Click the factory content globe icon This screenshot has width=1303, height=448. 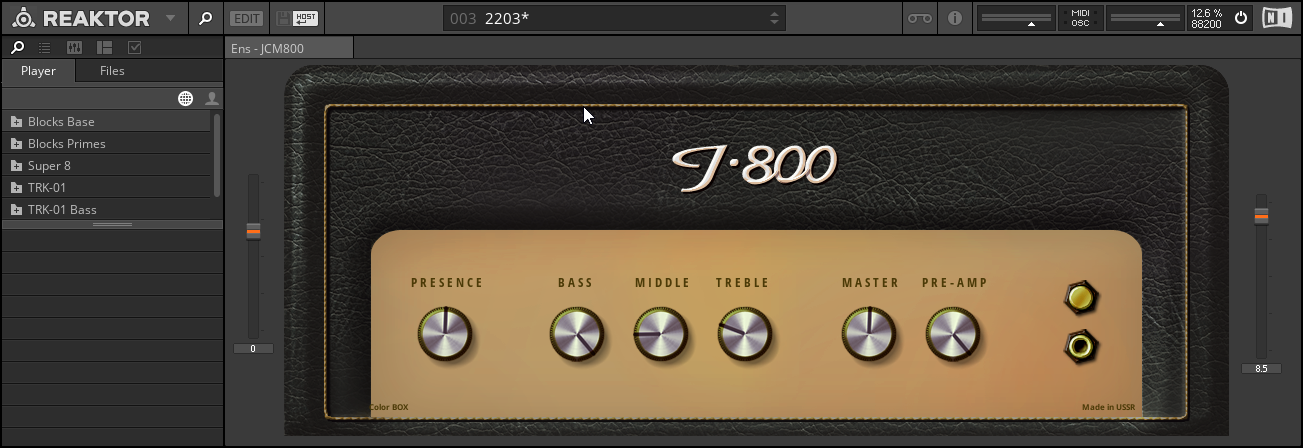tap(186, 98)
